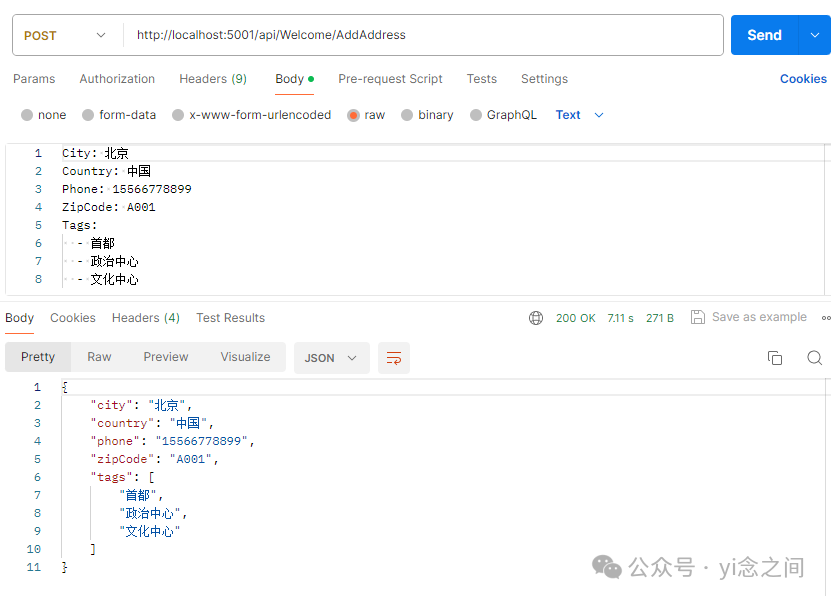Screen dimensions: 831x600
Task: Click the request tag line "- 首都"
Action: click(x=96, y=243)
